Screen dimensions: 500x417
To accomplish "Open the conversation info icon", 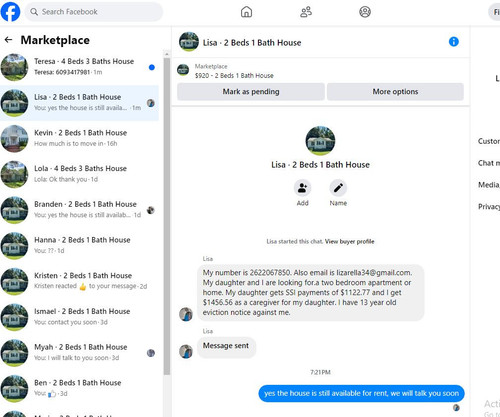I will tap(454, 42).
